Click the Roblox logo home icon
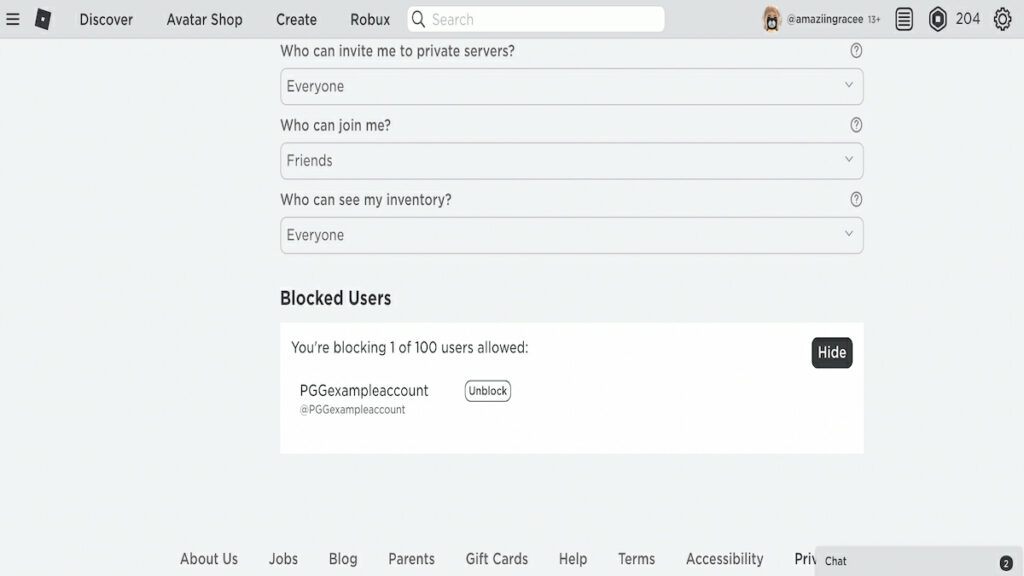Screen dimensions: 1024x576 coord(43,19)
